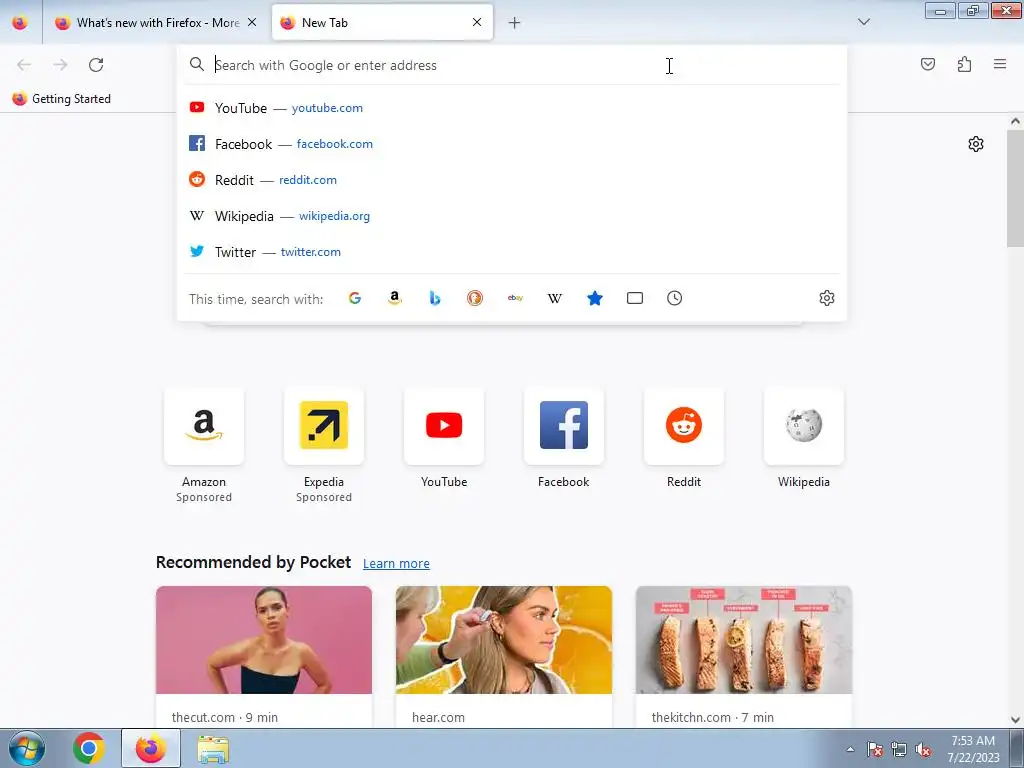This screenshot has width=1024, height=768.
Task: Search history with the clock icon
Action: [675, 298]
